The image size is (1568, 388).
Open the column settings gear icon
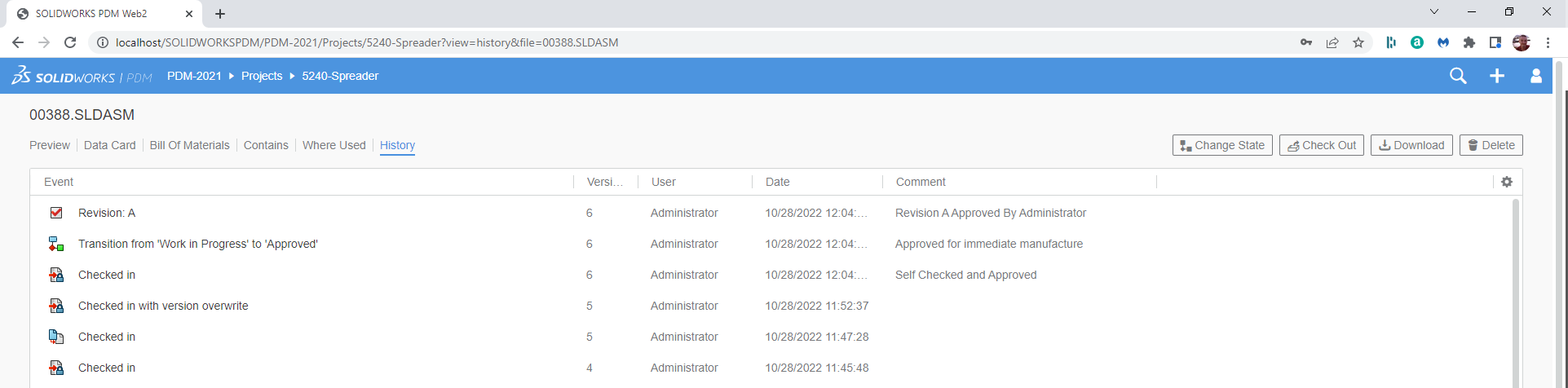1507,182
